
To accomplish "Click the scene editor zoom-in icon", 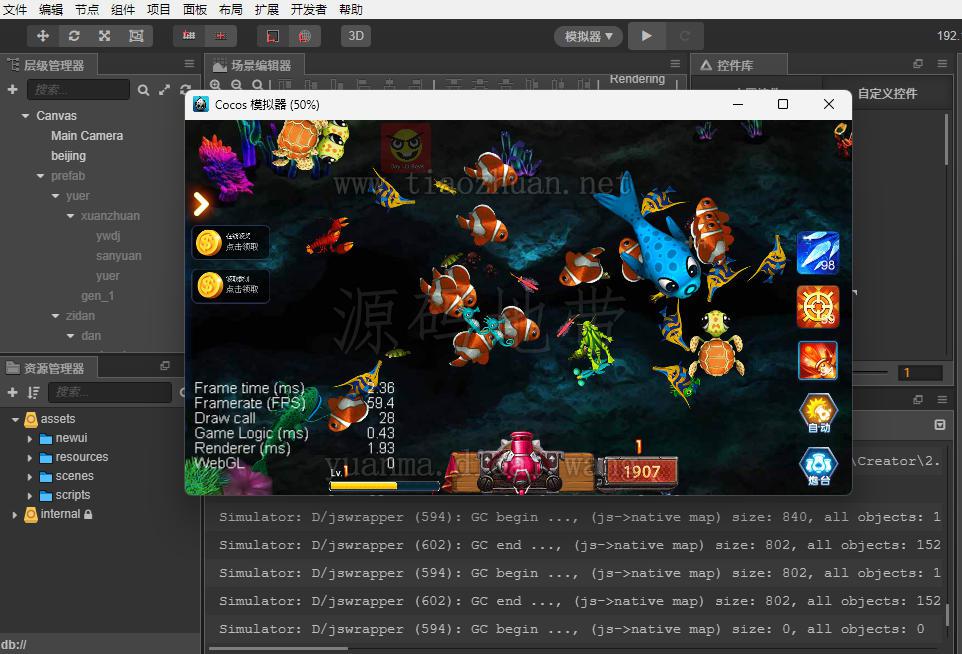I will [215, 85].
